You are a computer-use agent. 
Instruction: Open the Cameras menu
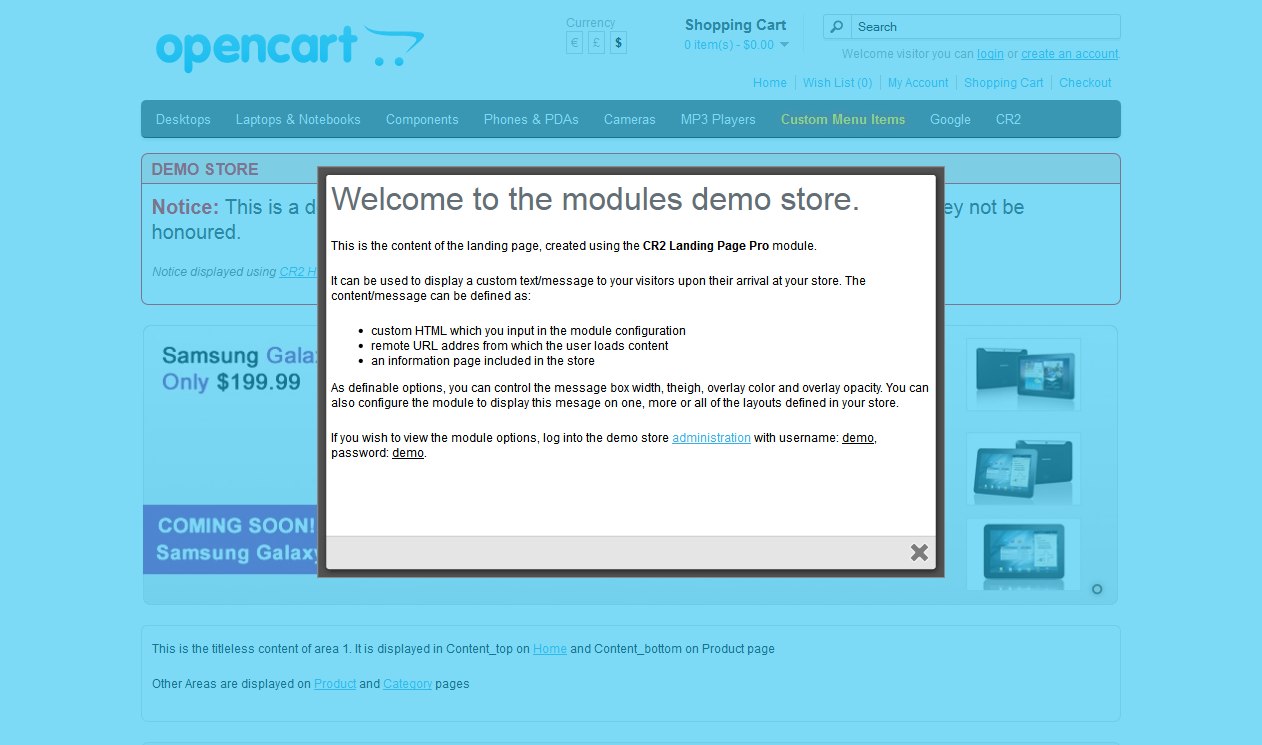pyautogui.click(x=630, y=119)
